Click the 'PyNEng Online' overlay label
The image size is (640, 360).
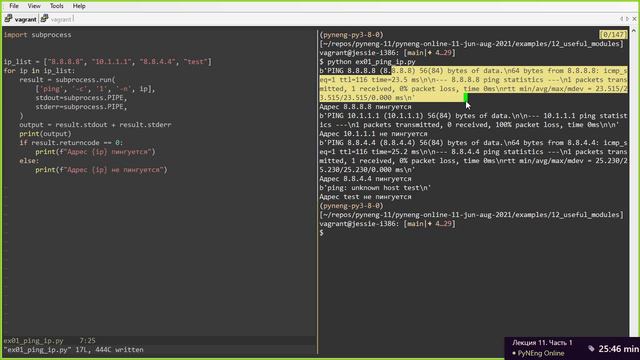click(541, 353)
